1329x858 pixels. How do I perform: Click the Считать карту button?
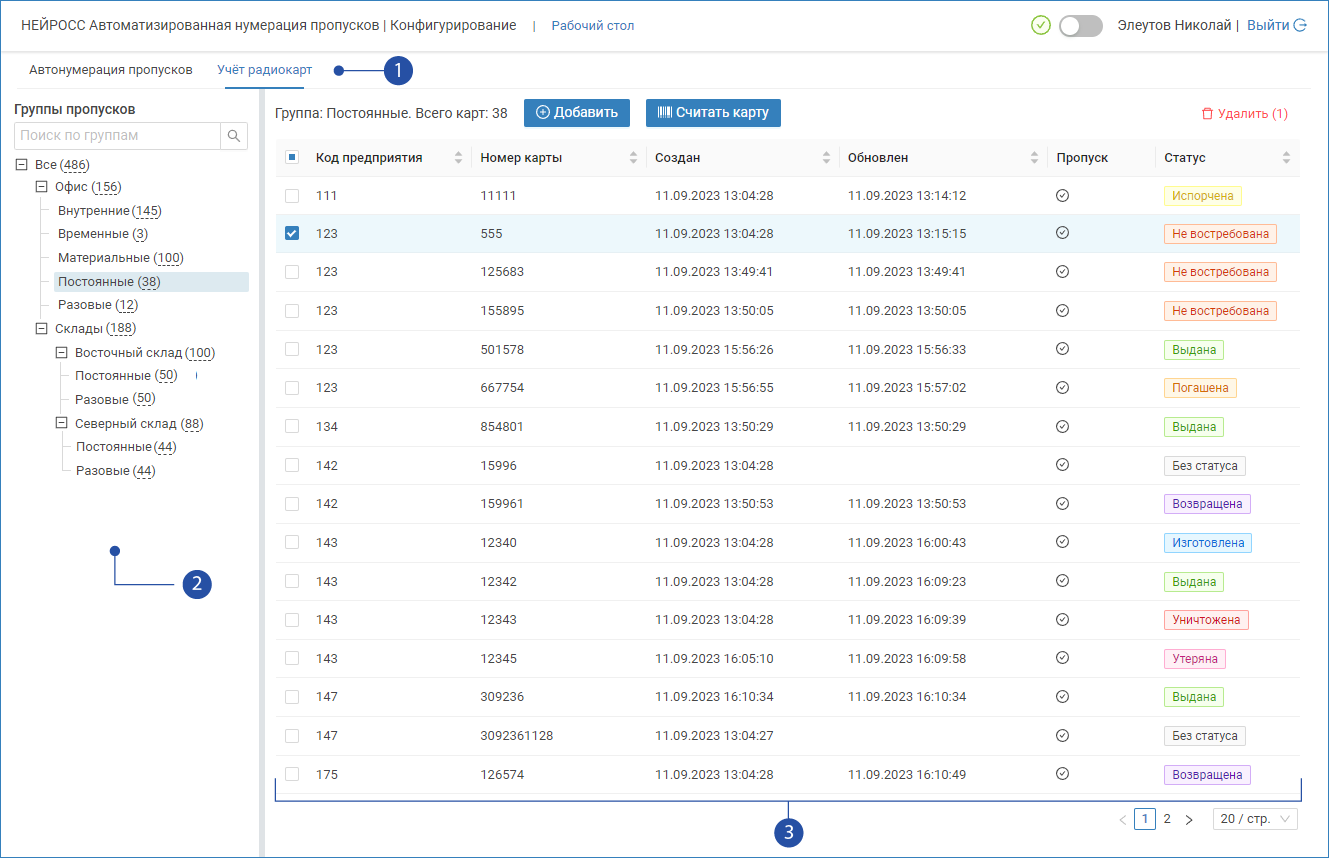pyautogui.click(x=713, y=113)
